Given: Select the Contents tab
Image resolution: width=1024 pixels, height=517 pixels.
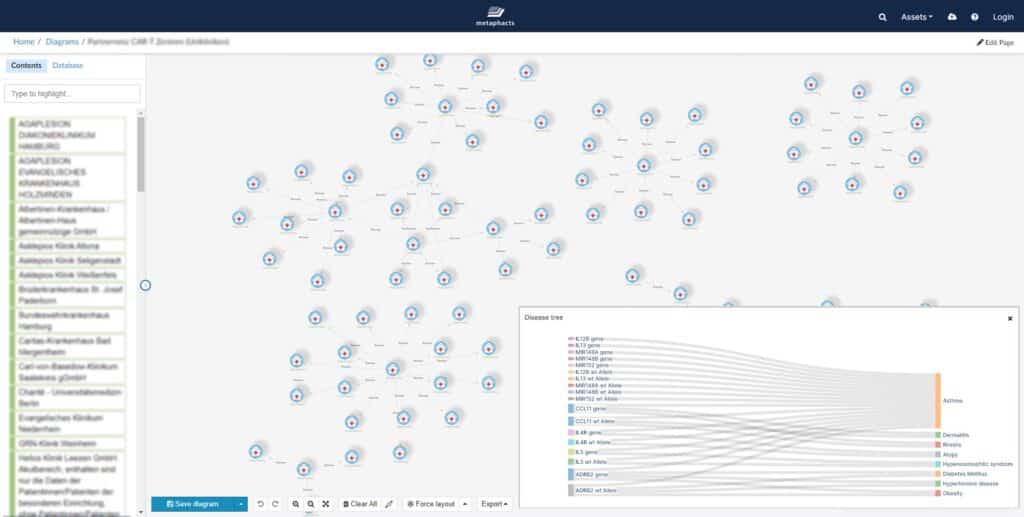Looking at the screenshot, I should tap(26, 66).
